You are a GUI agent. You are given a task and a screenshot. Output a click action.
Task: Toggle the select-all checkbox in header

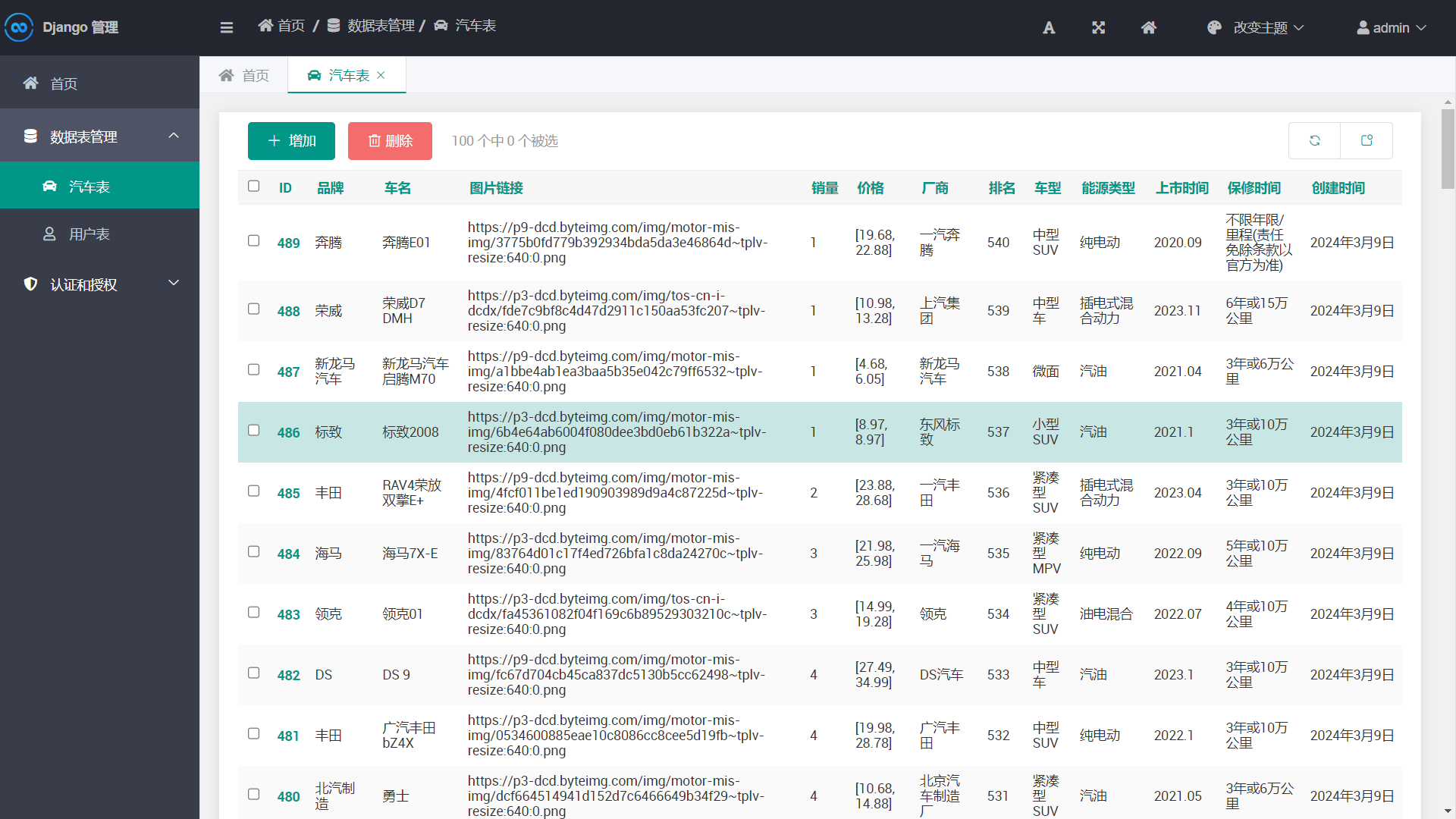[x=253, y=186]
